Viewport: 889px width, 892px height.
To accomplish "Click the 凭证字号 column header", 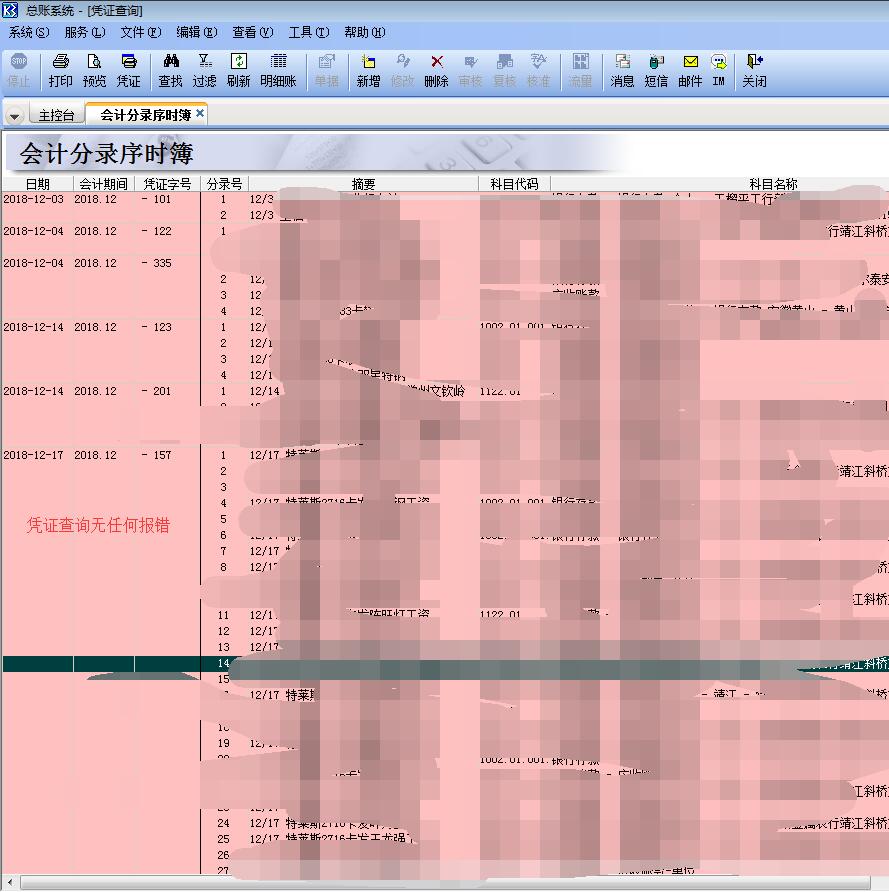I will pyautogui.click(x=167, y=184).
